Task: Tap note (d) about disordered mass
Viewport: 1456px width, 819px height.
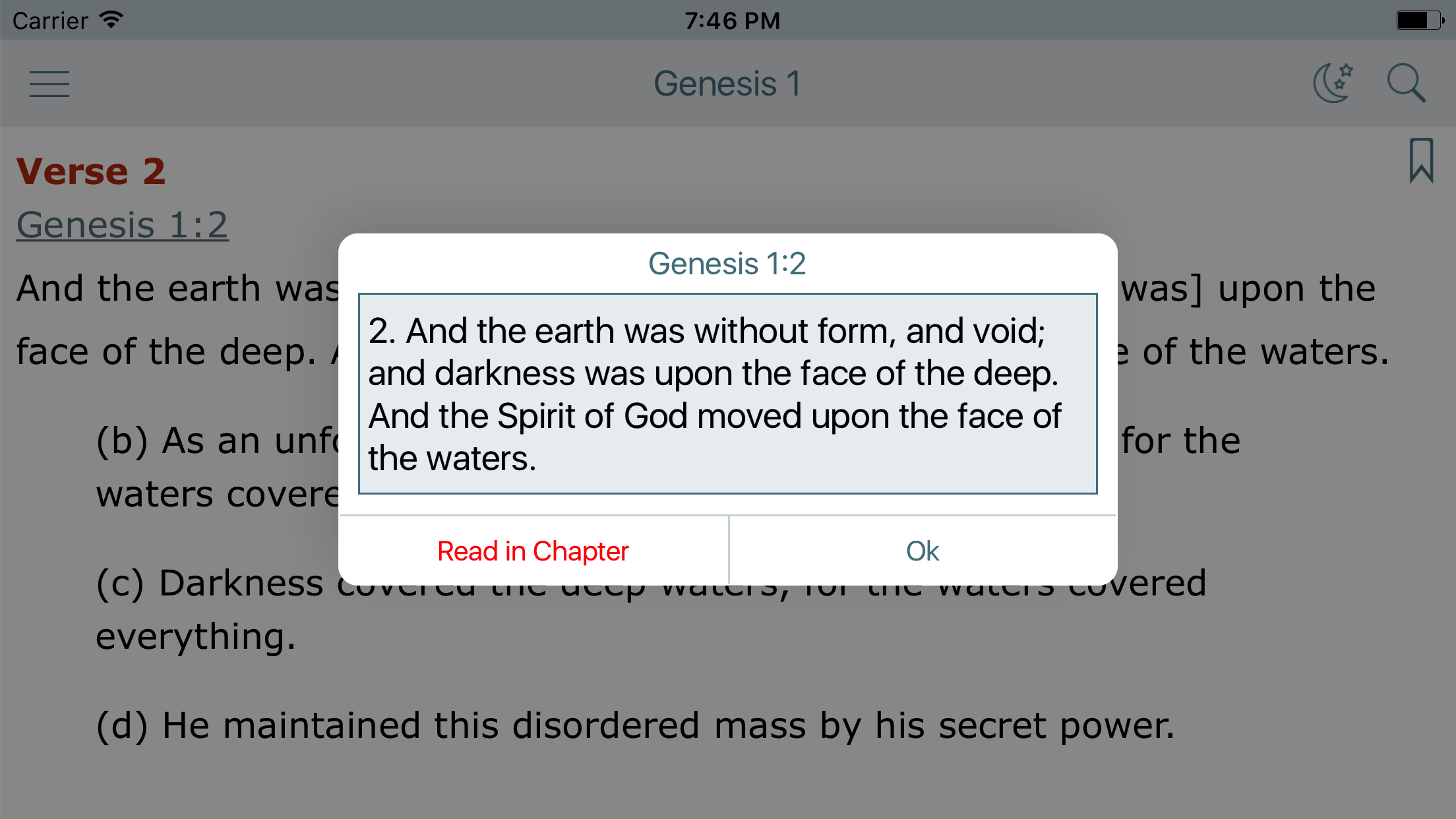Action: [635, 725]
